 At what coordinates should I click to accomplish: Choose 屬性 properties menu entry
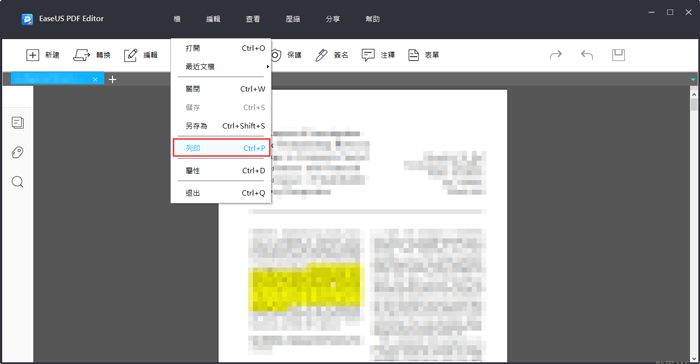[221, 171]
